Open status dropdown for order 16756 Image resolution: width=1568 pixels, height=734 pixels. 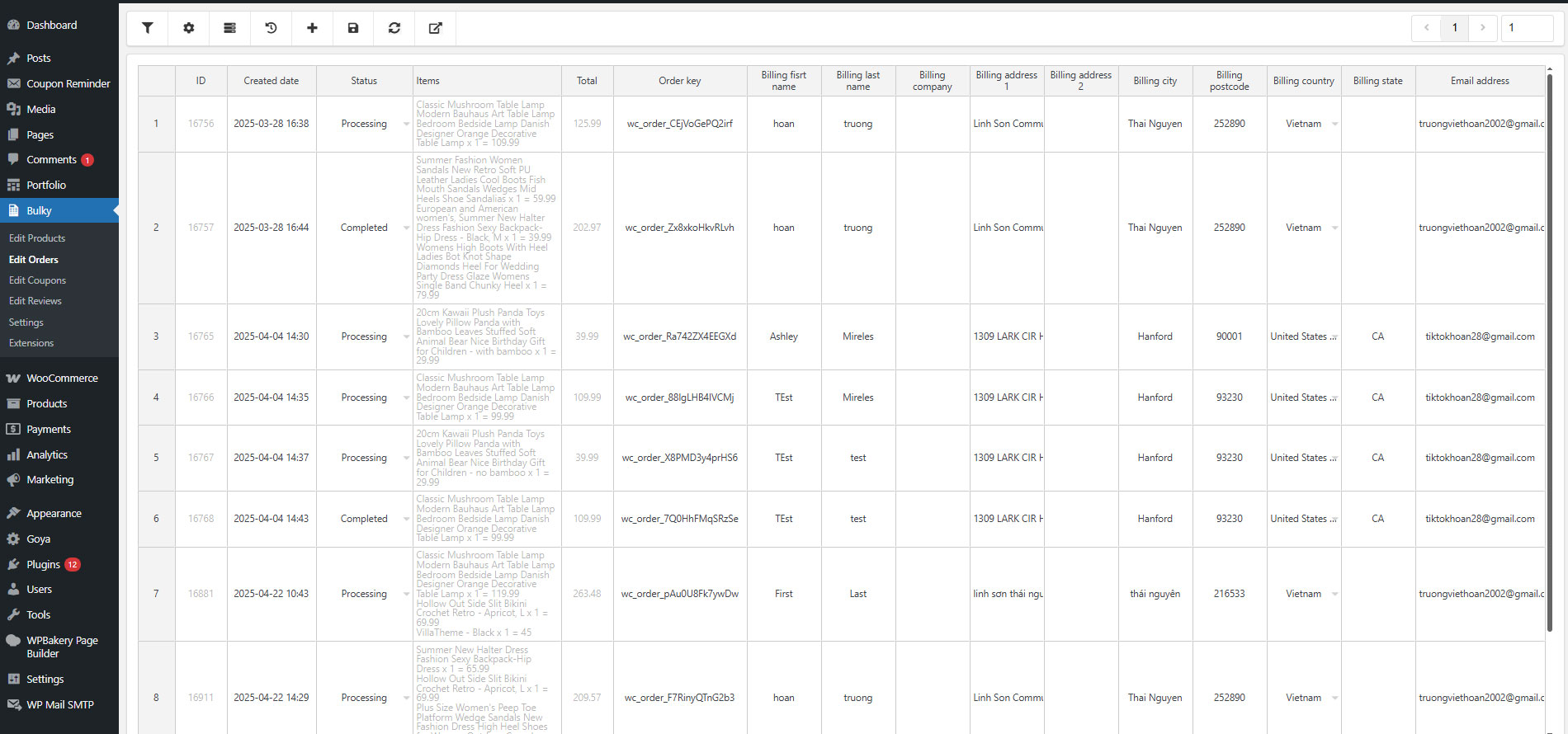[406, 124]
